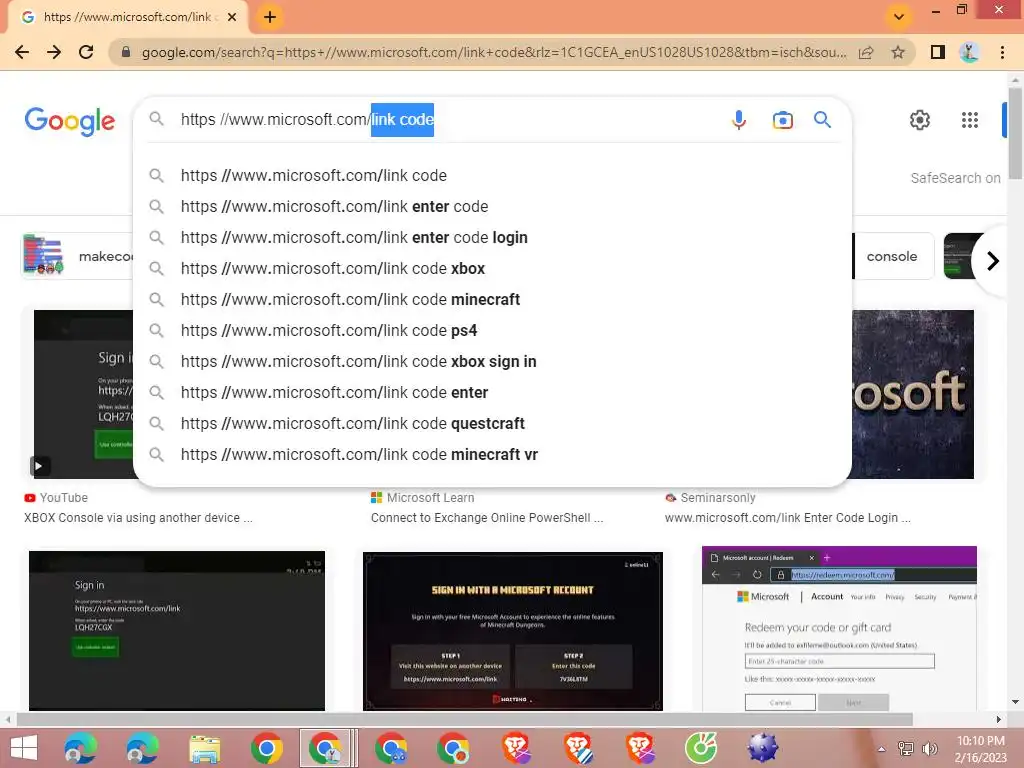Viewport: 1024px width, 768px height.
Task: Choose the 'link code minecraft vr' suggestion
Action: (x=492, y=455)
